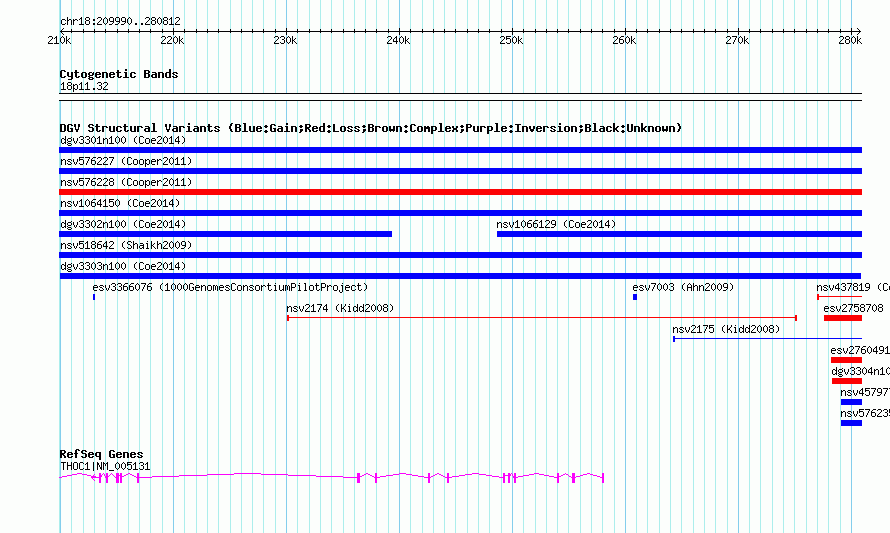Click the 250k ruler label
890x533 pixels.
click(511, 40)
